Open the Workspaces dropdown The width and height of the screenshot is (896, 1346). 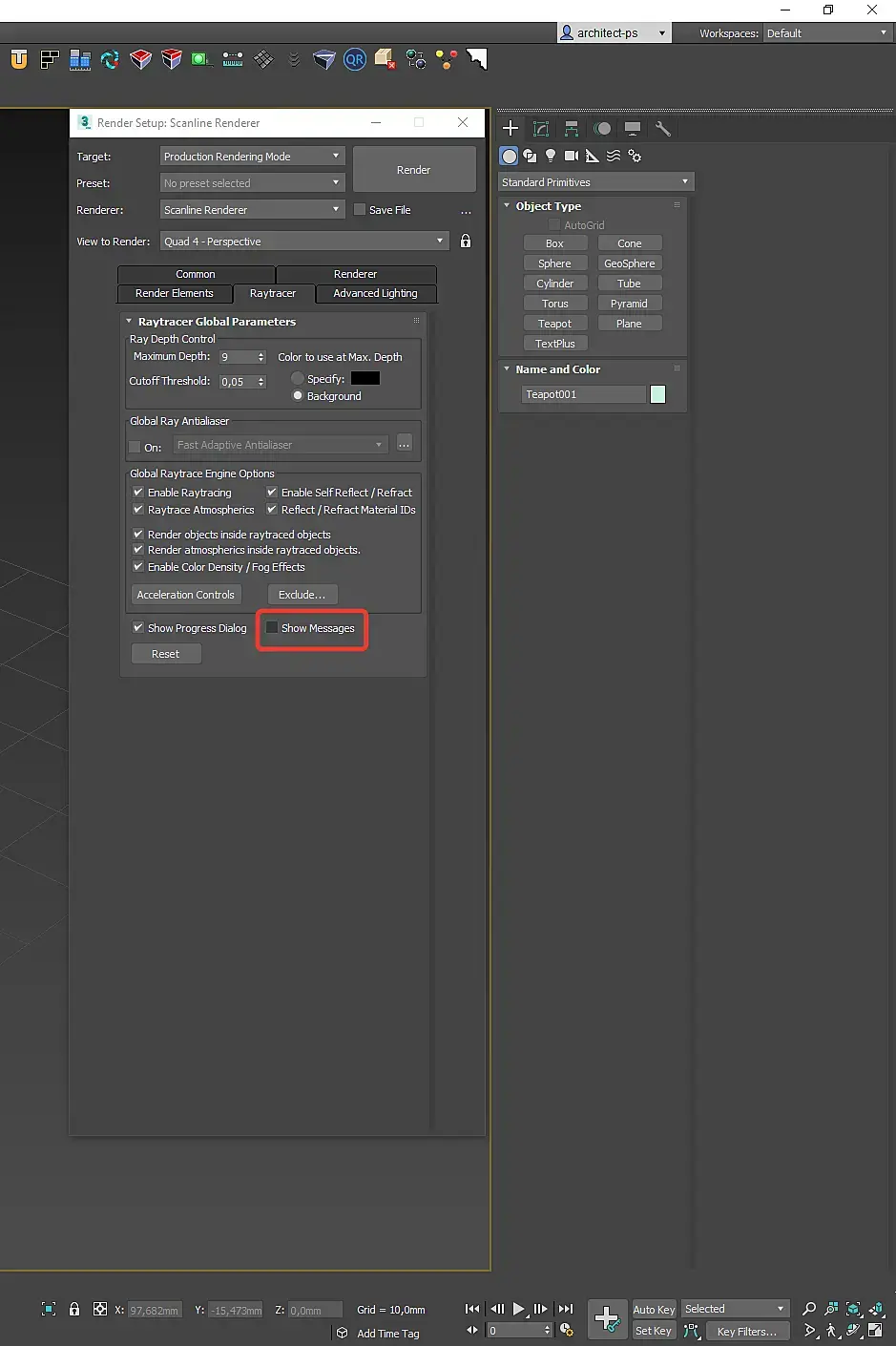coord(827,33)
